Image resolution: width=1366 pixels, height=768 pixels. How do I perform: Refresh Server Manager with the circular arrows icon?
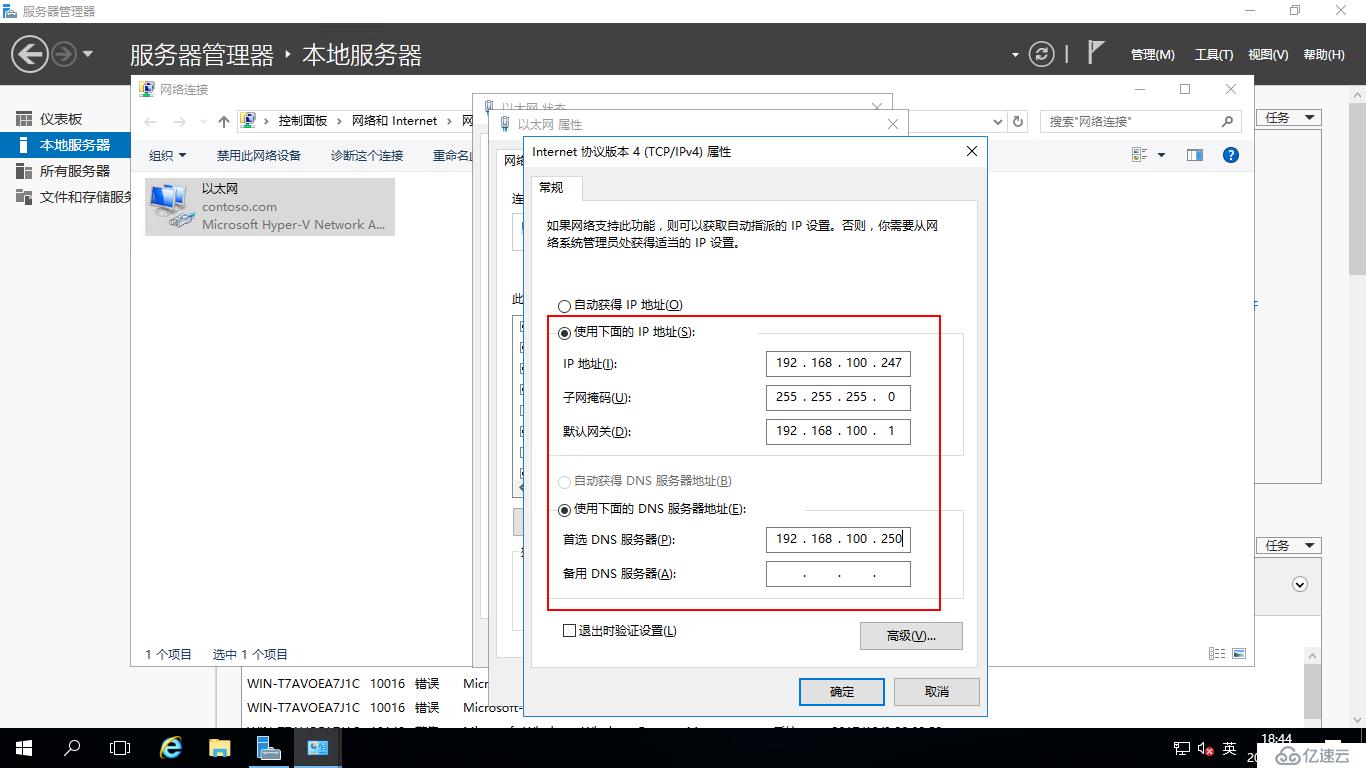click(x=1041, y=54)
